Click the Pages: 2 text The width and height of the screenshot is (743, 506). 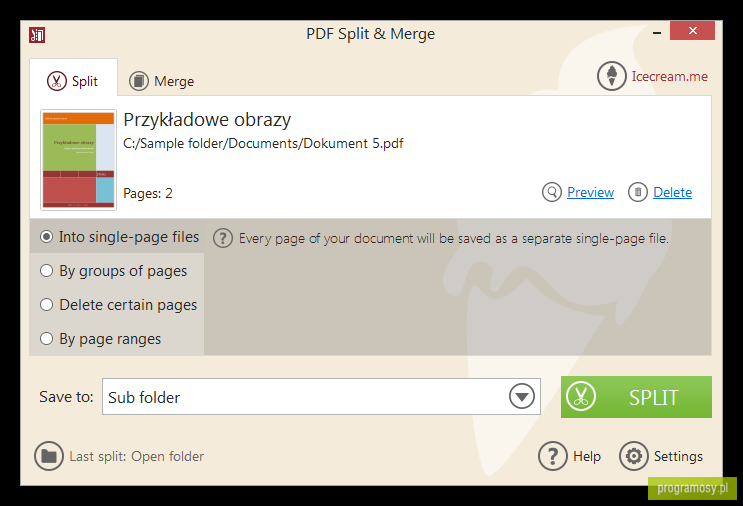click(147, 193)
